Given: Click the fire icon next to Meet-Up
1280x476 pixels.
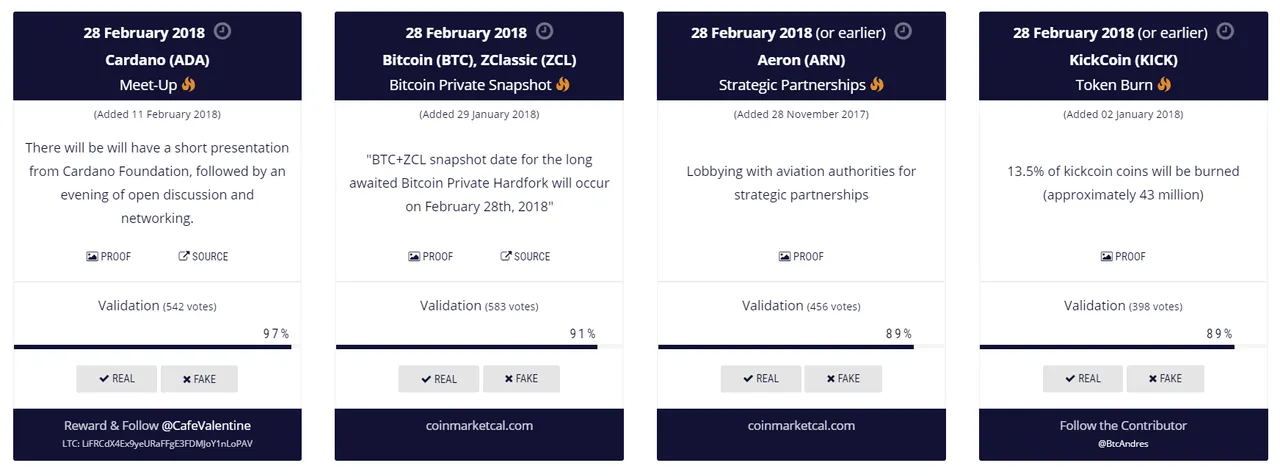Looking at the screenshot, I should pyautogui.click(x=189, y=85).
